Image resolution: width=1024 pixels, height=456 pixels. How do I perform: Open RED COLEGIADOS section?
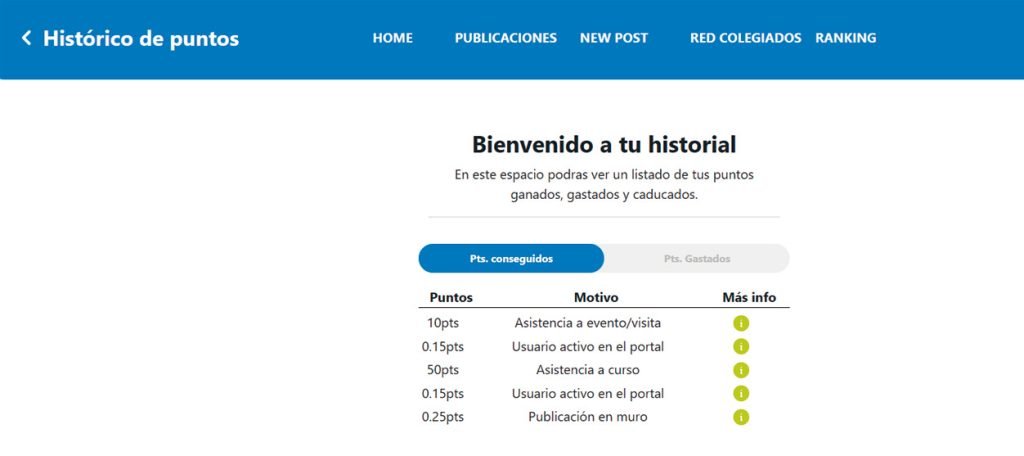coord(745,38)
